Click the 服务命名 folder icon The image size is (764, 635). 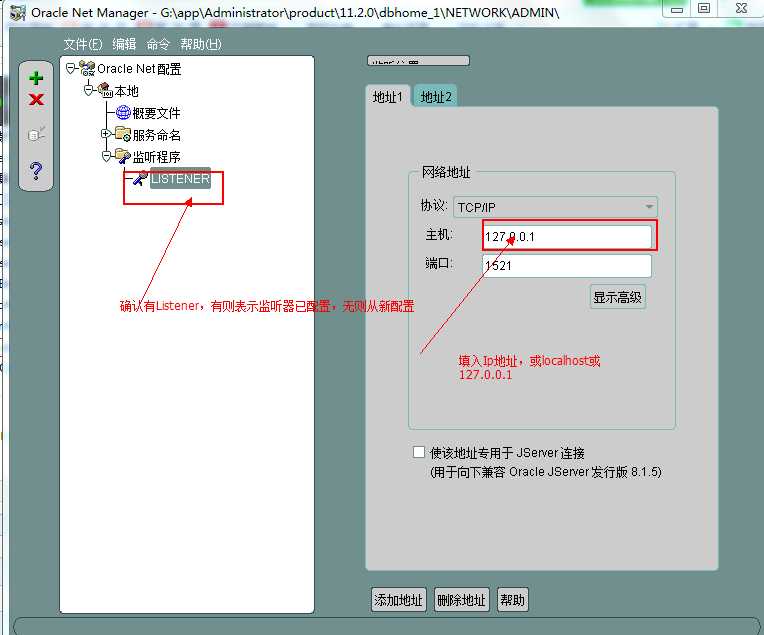pos(123,134)
